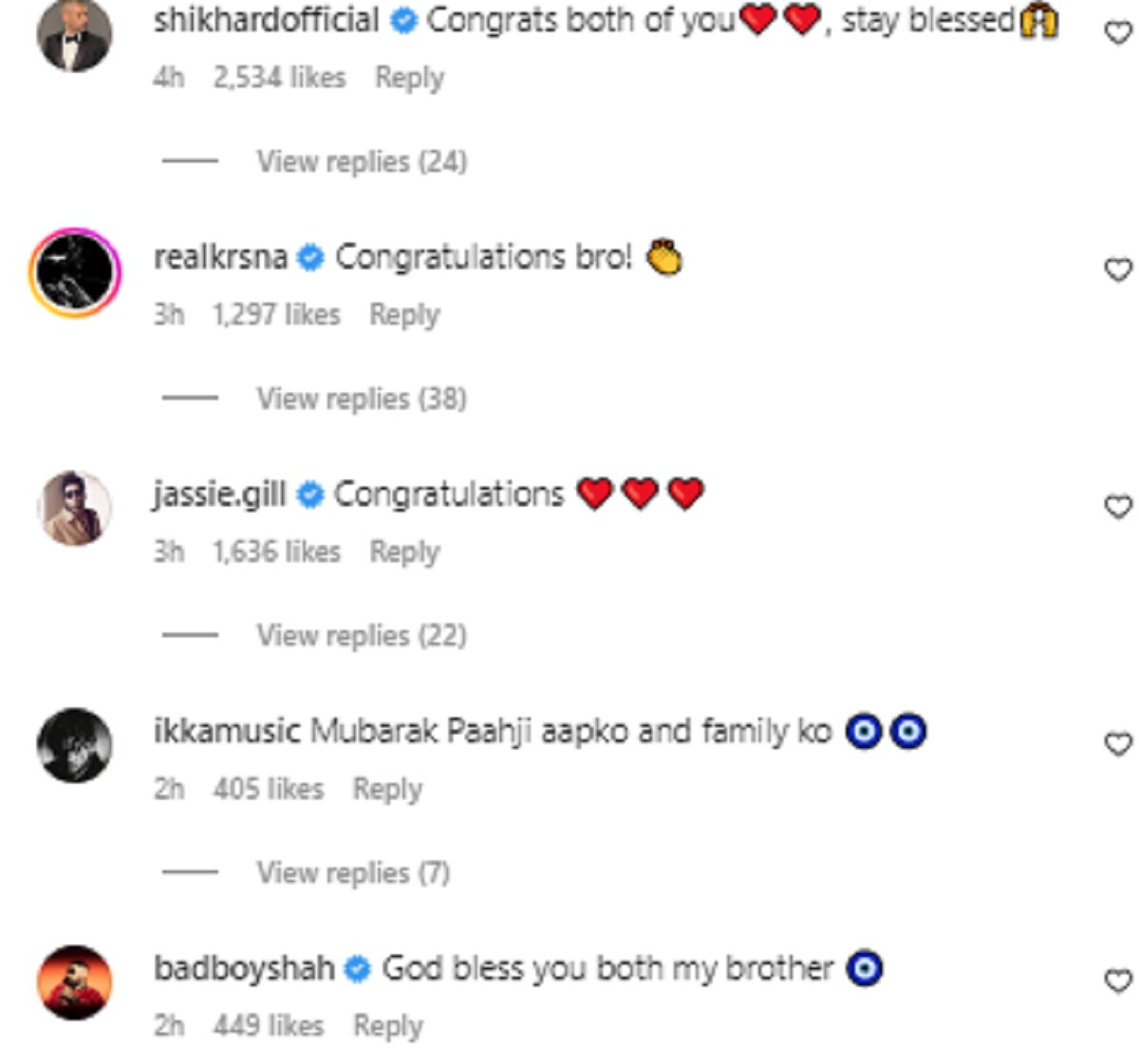Open ikkamusic's profile avatar

click(74, 745)
